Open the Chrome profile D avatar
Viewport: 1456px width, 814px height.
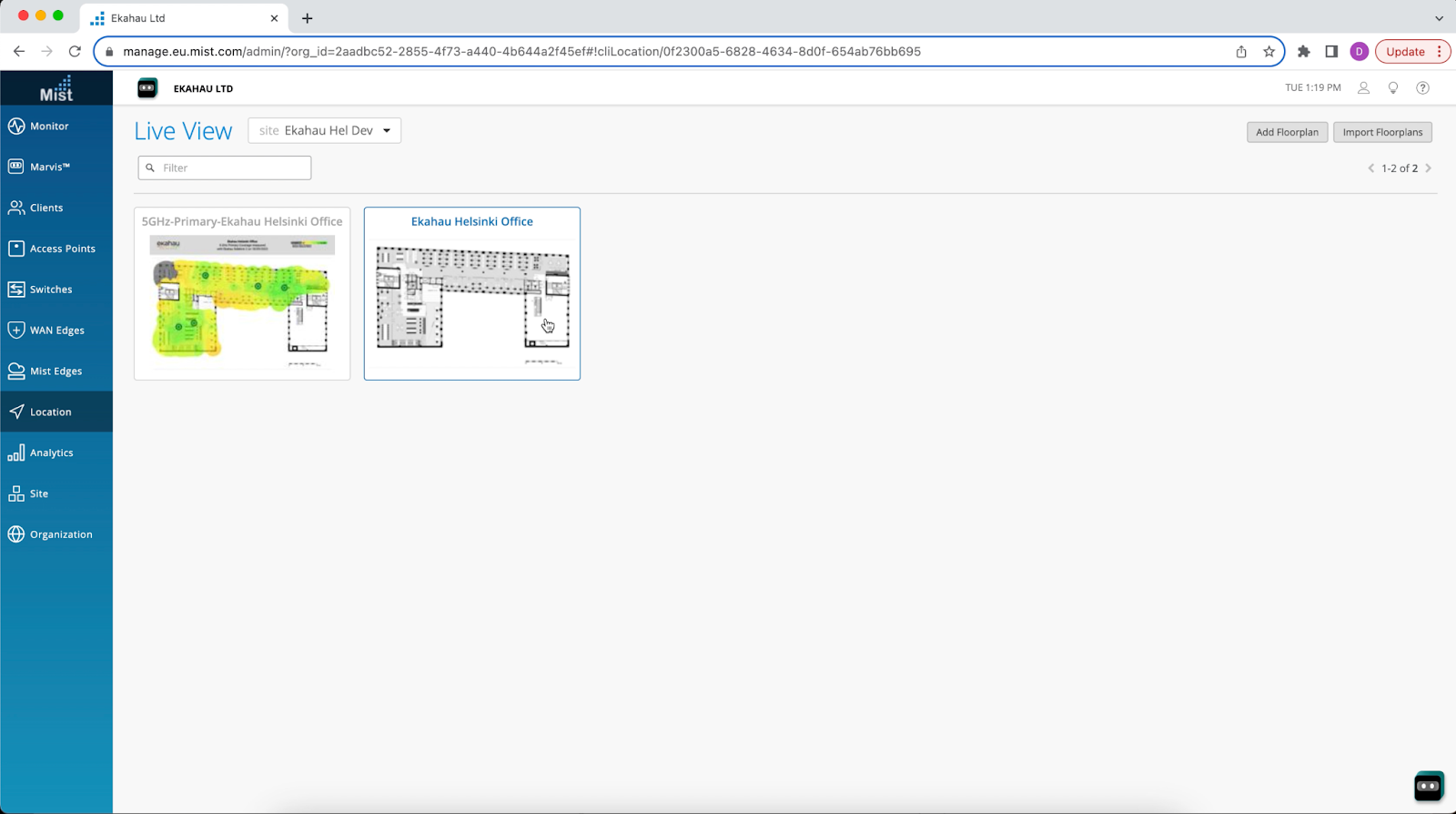pos(1360,52)
